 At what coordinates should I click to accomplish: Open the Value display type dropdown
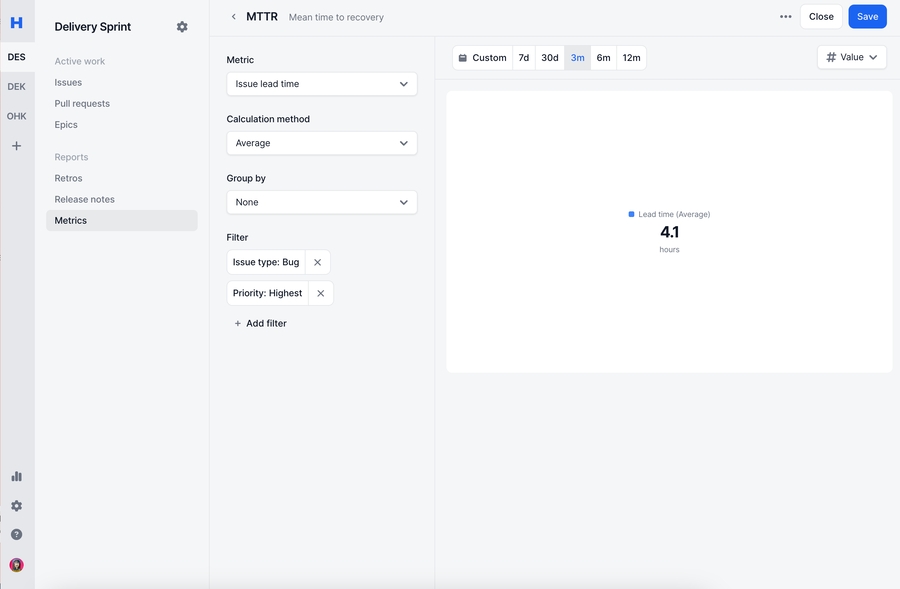(x=851, y=58)
